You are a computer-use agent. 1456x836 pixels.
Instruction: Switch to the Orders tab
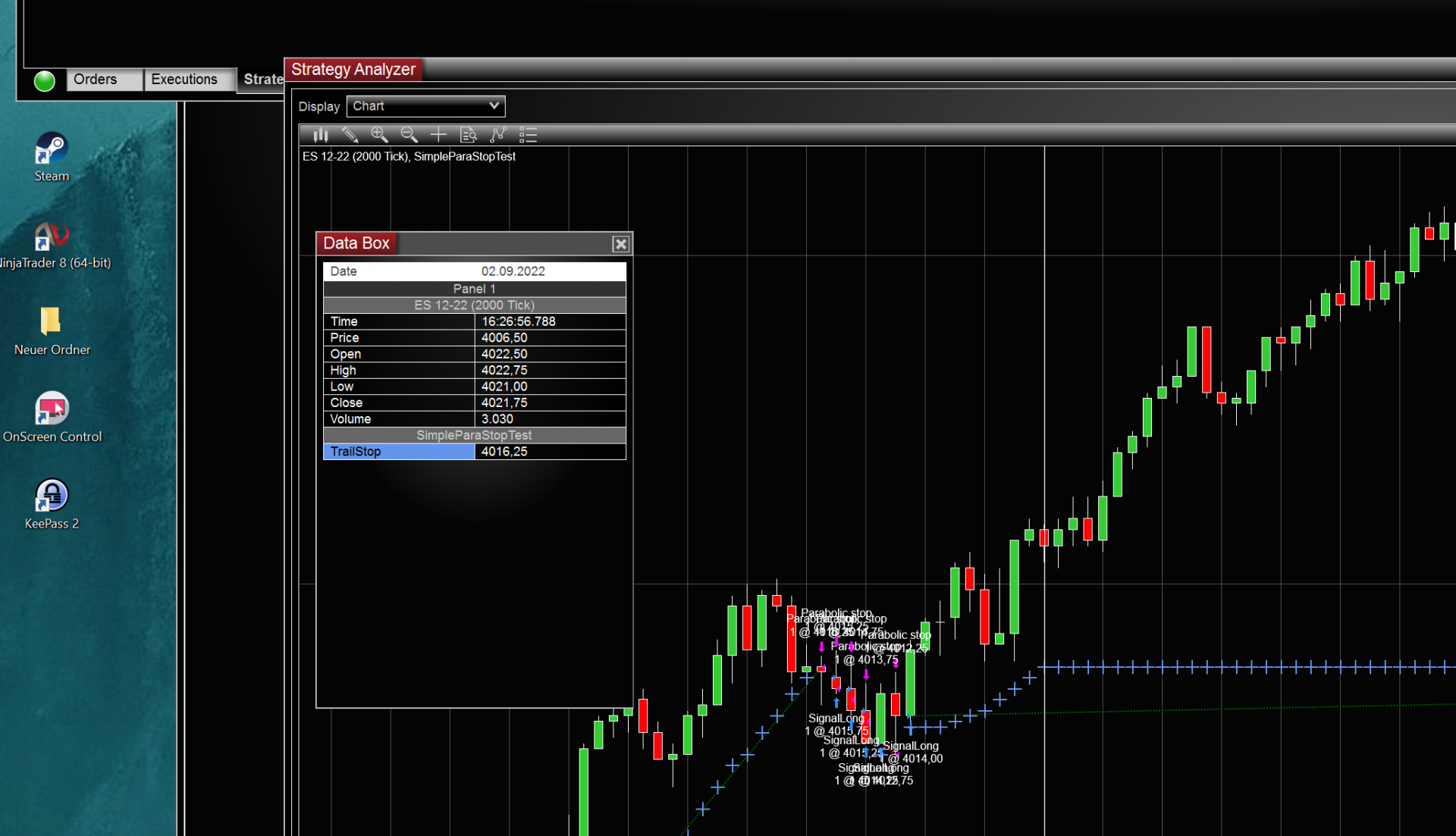(96, 80)
